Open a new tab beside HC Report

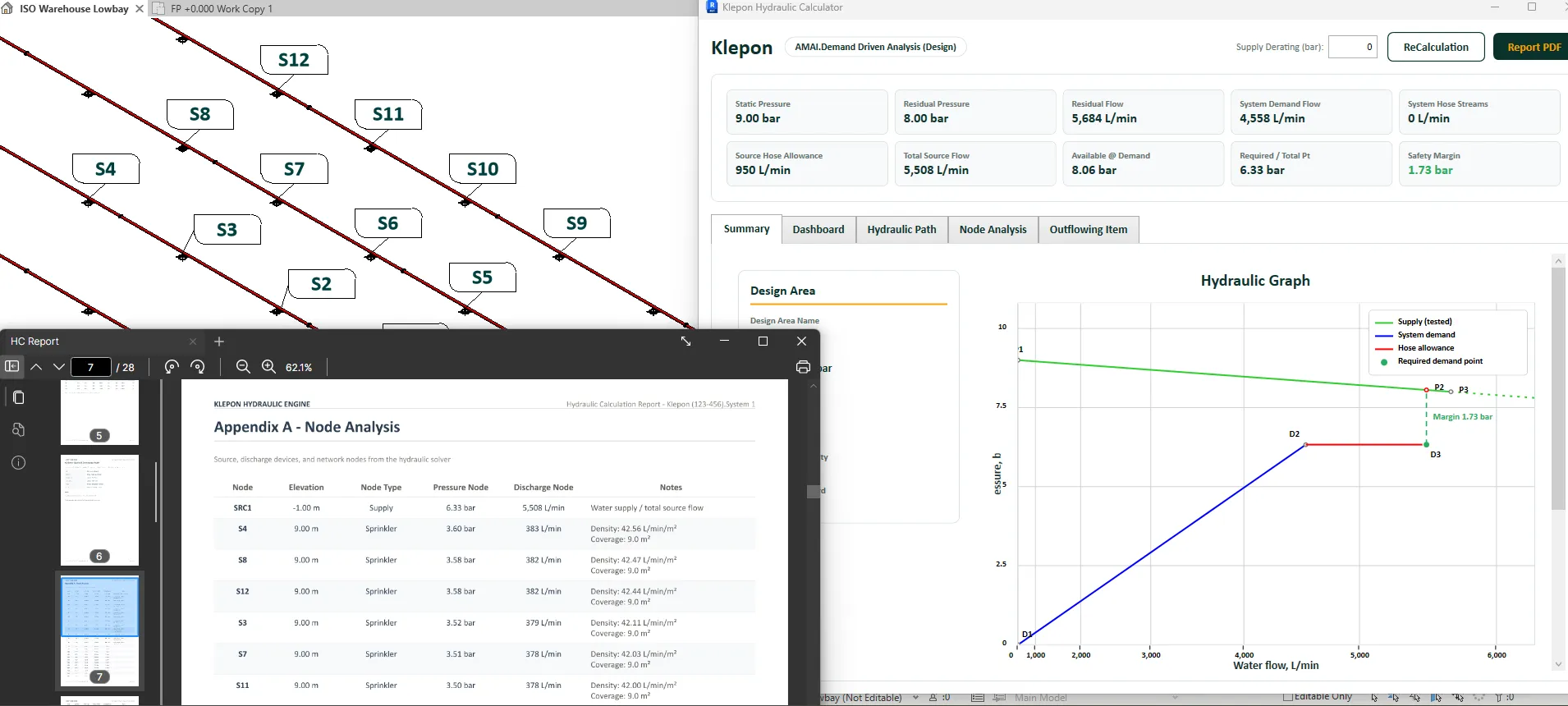tap(219, 342)
